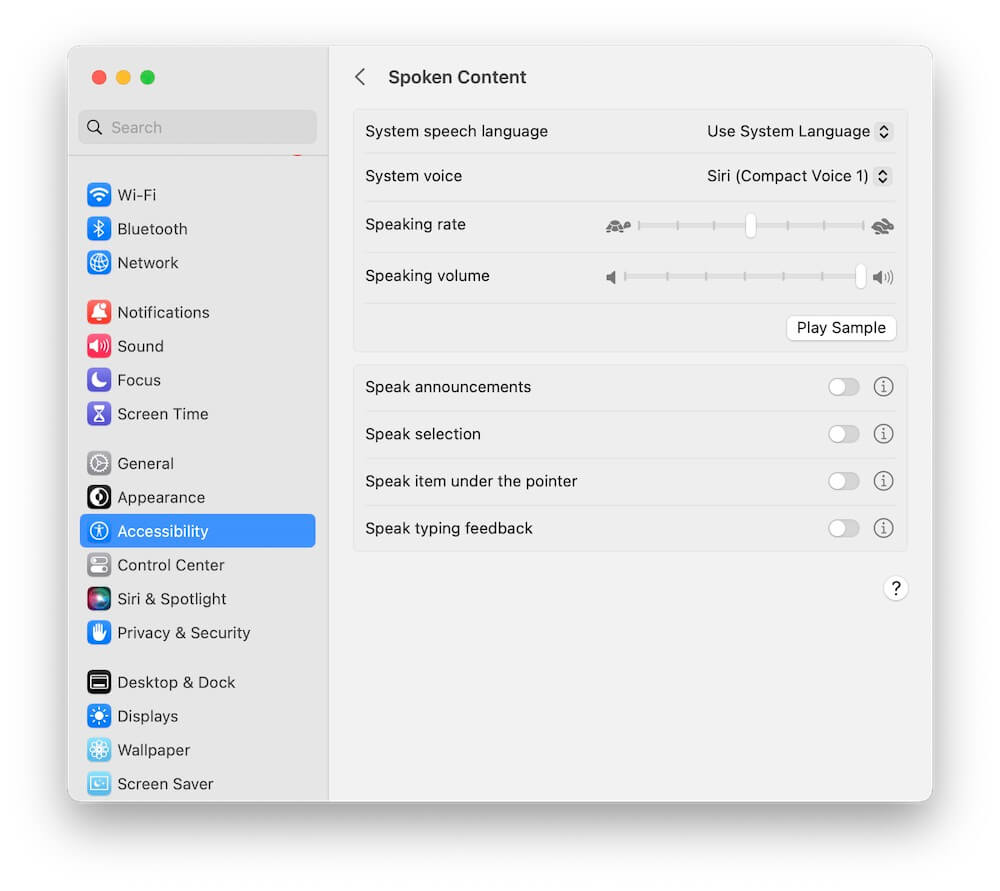
Task: Click the Wi-Fi sidebar icon
Action: (99, 195)
